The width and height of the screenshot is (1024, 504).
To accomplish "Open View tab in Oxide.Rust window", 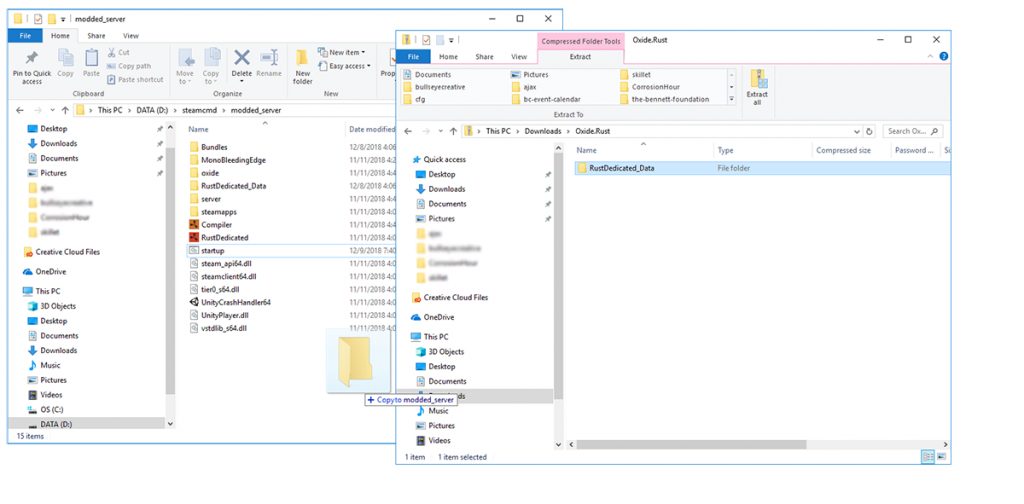I will tap(519, 57).
